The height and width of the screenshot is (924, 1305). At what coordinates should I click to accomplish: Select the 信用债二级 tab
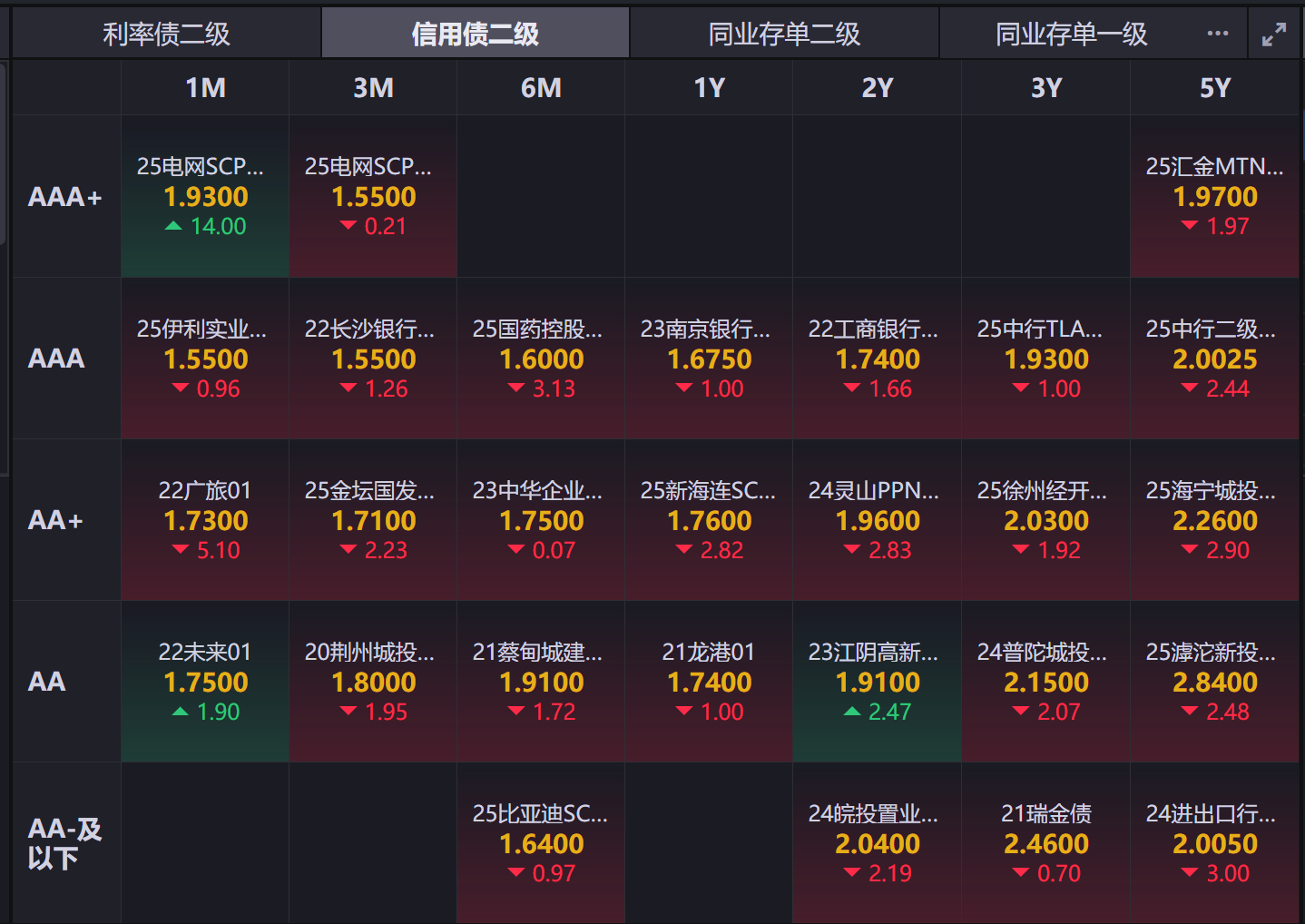click(475, 34)
